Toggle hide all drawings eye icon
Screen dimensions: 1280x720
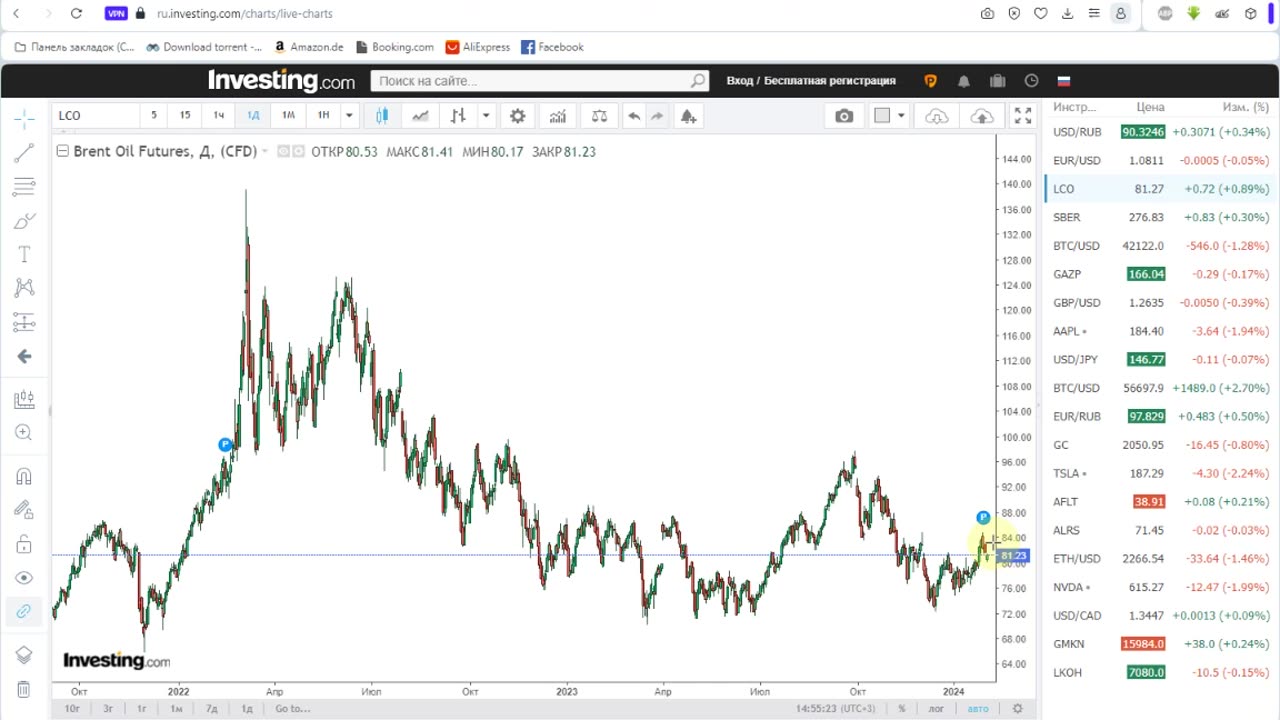coord(25,578)
